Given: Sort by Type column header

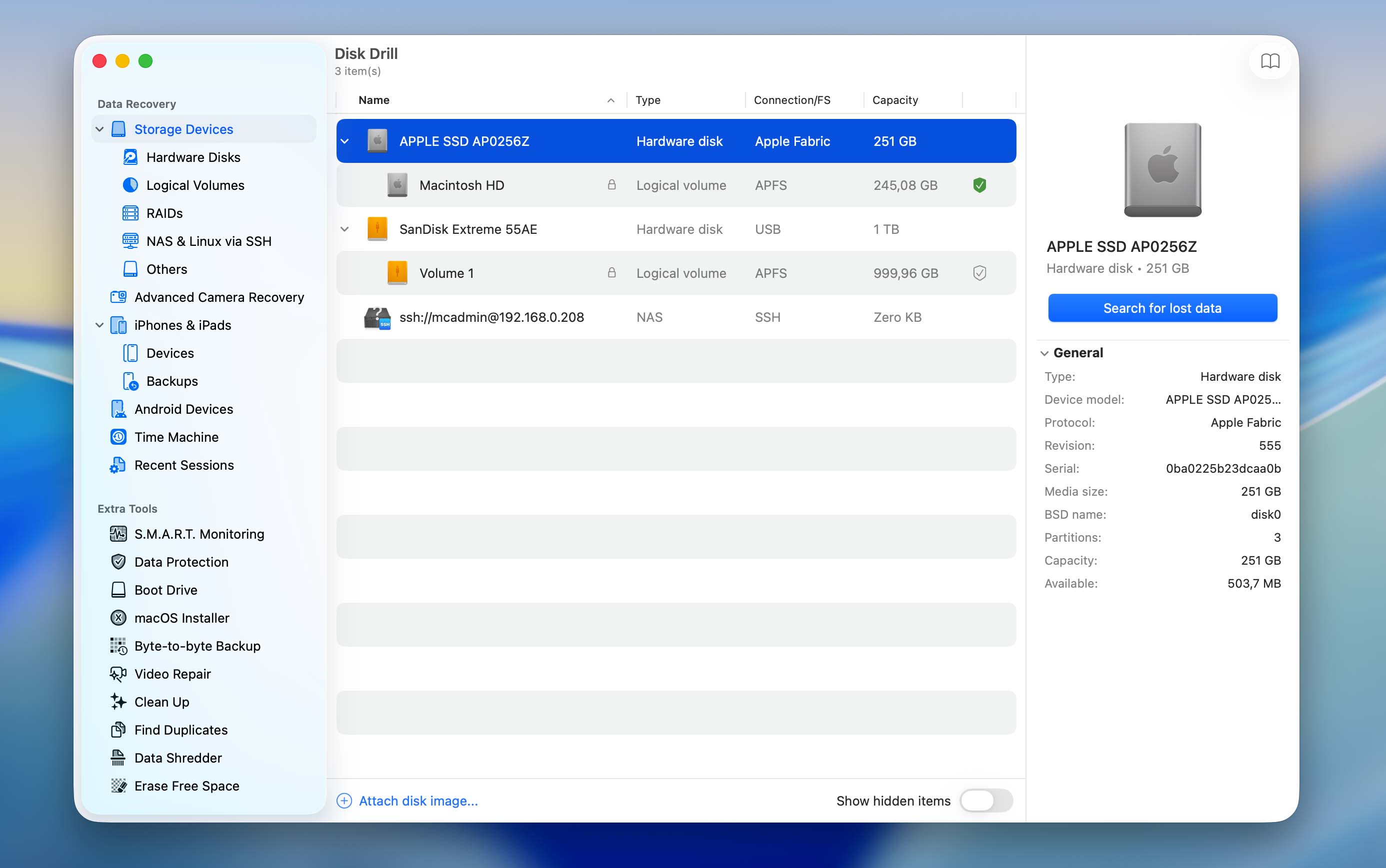Looking at the screenshot, I should (686, 100).
